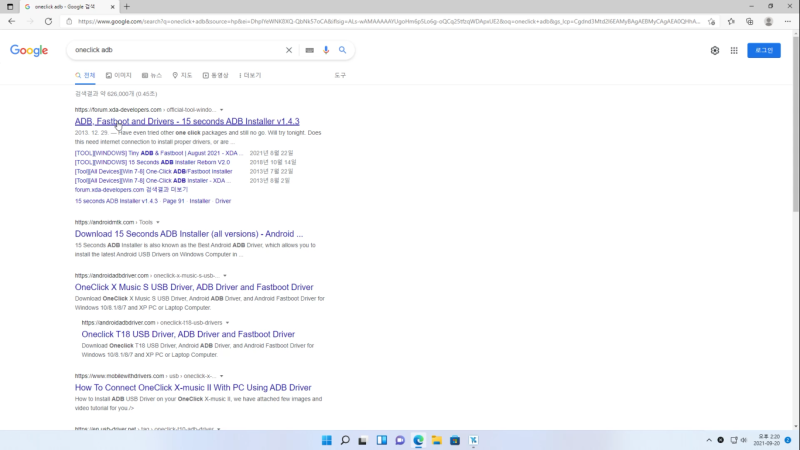Expand oneclick-t18-usb-drivers result options arrow
Image resolution: width=800 pixels, height=450 pixels.
coord(227,322)
